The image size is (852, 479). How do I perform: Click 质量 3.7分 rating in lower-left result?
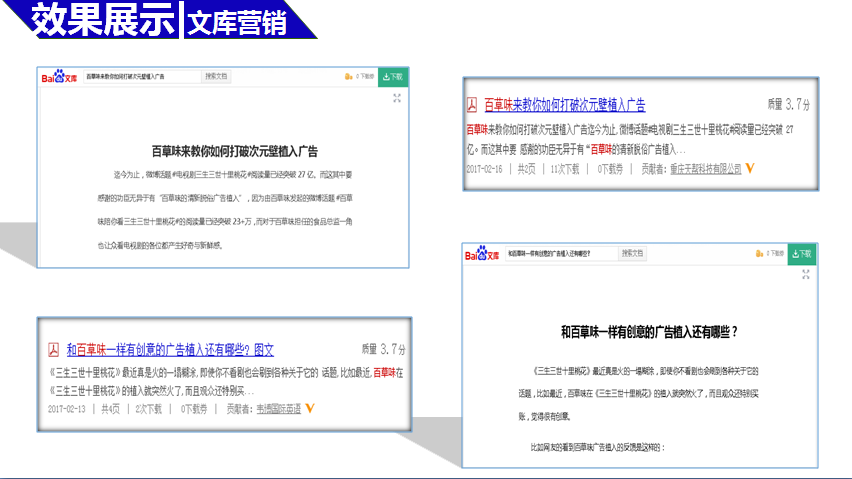click(384, 349)
